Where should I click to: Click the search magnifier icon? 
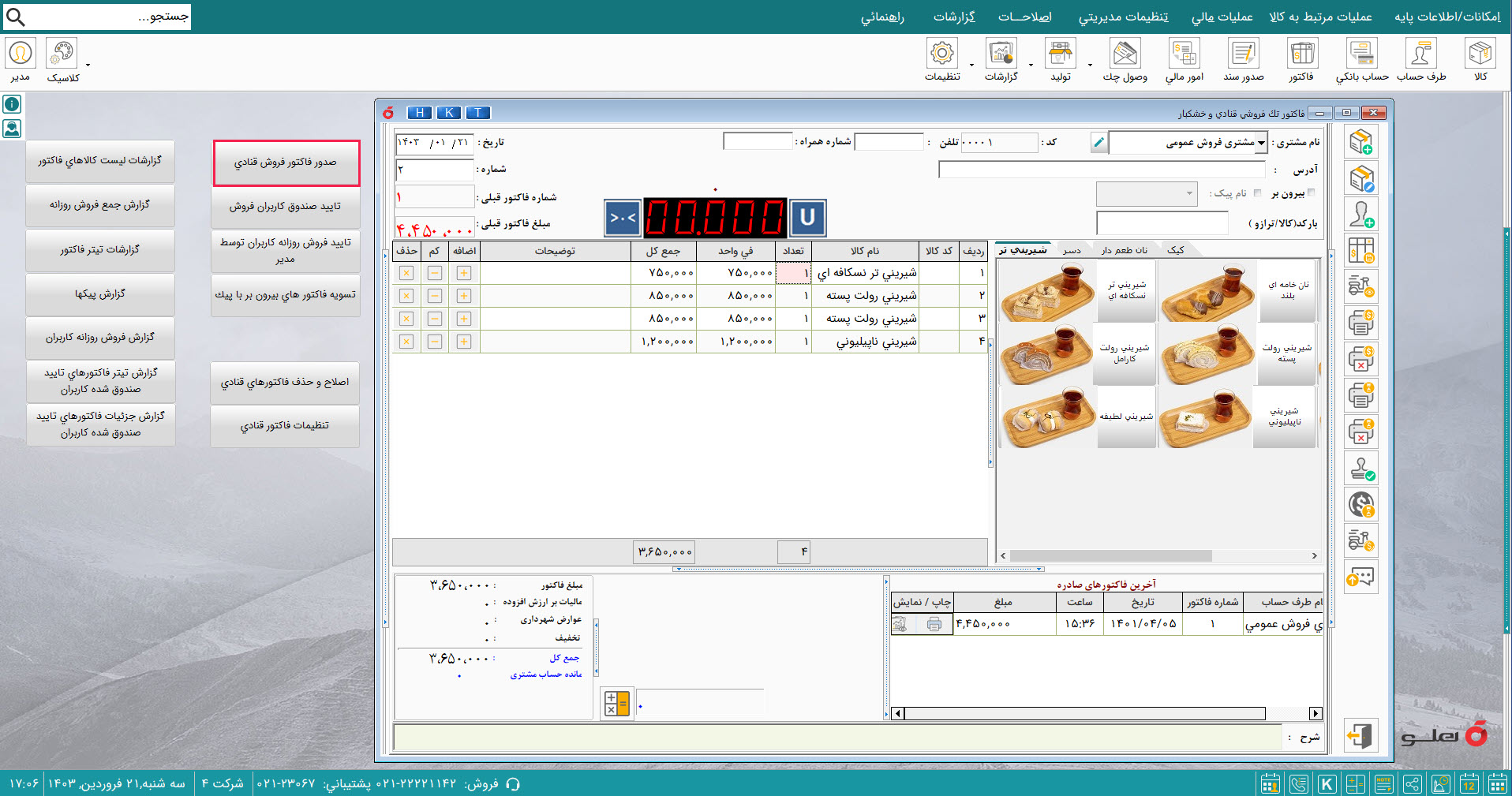pos(15,17)
